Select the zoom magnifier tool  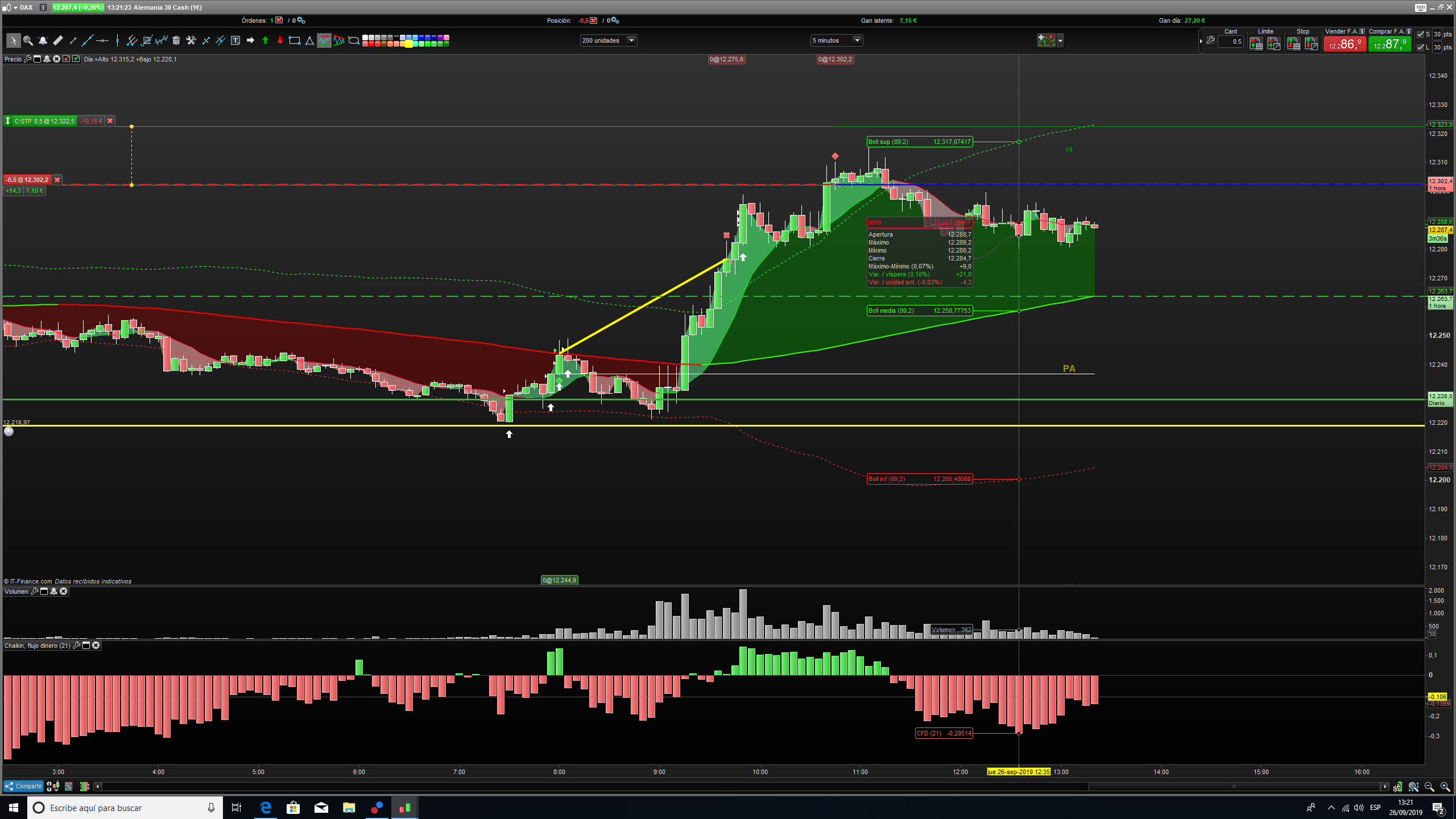(x=28, y=40)
